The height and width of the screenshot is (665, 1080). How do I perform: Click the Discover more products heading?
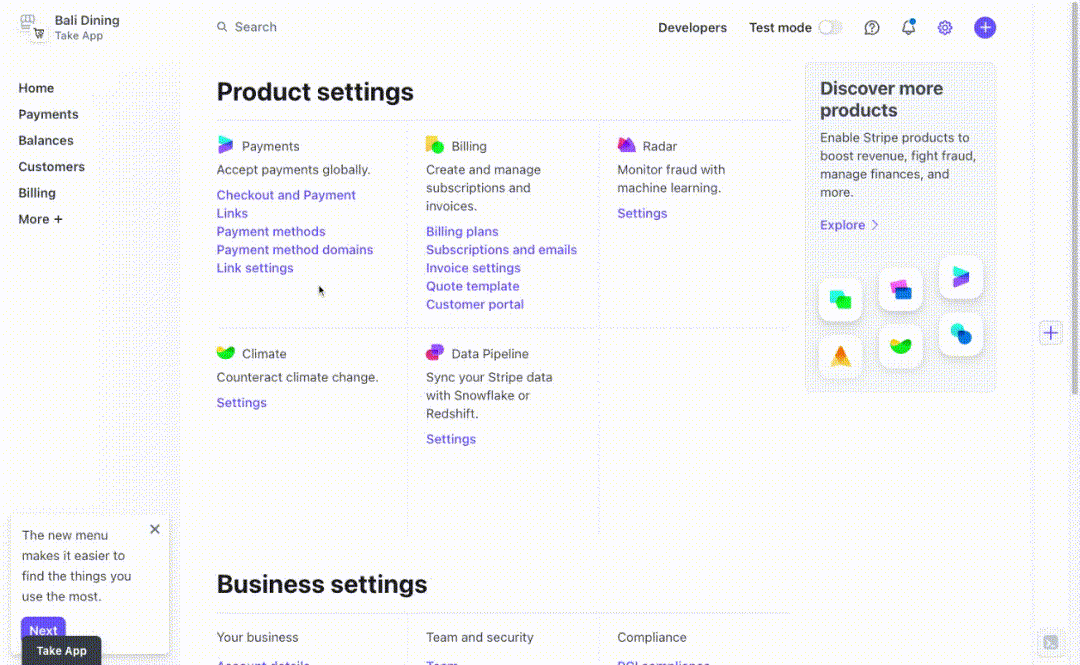point(881,99)
